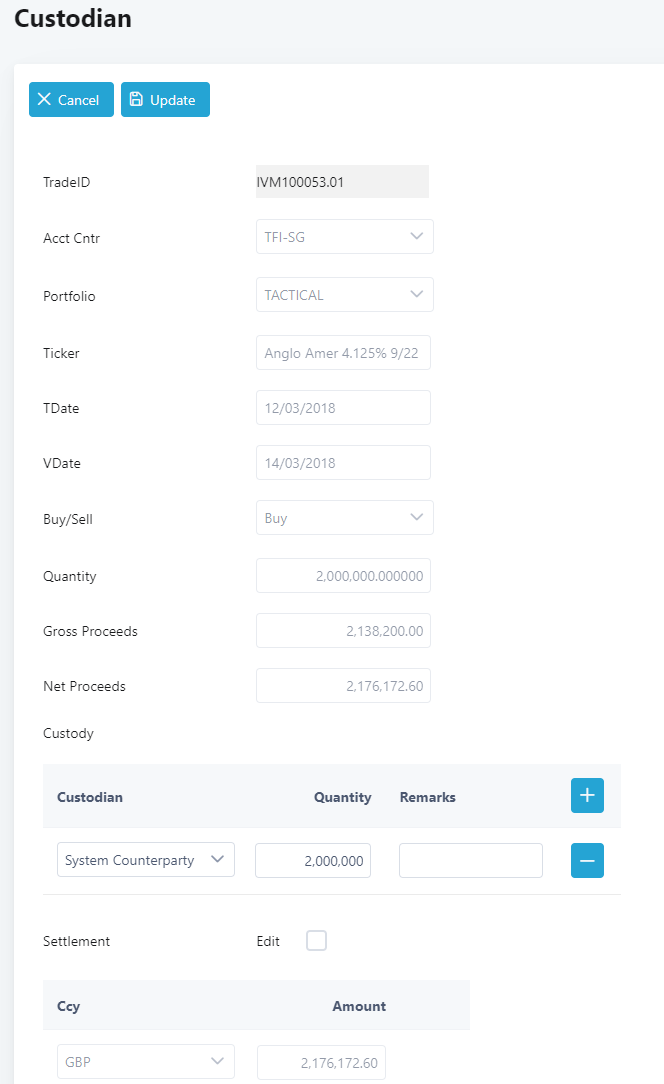Image resolution: width=664 pixels, height=1084 pixels.
Task: Expand the Portfolio TACTICAL dropdown
Action: coord(344,295)
